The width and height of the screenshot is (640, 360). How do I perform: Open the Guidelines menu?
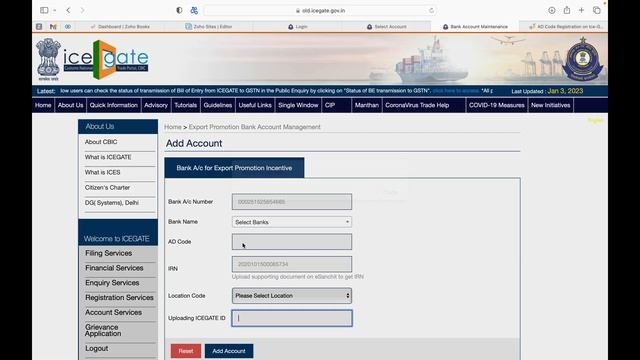click(218, 105)
